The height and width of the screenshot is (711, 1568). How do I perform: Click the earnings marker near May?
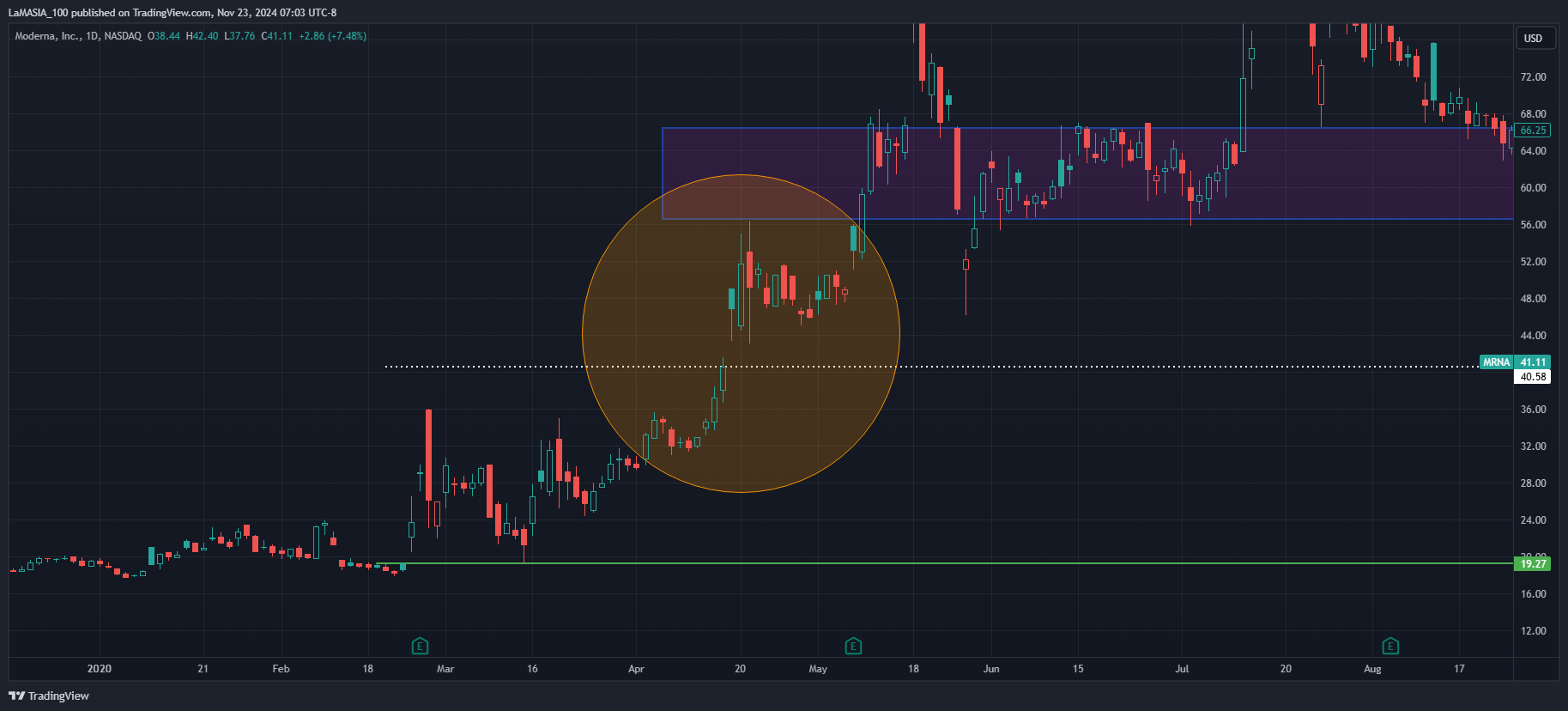(x=853, y=645)
